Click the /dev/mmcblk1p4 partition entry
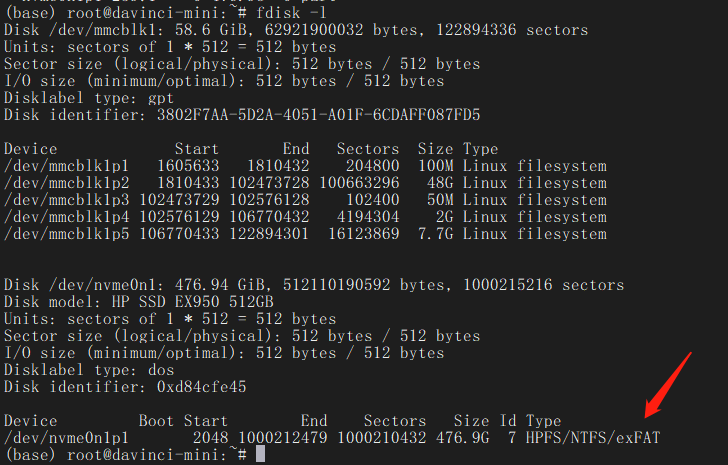728x465 pixels. pyautogui.click(x=68, y=217)
